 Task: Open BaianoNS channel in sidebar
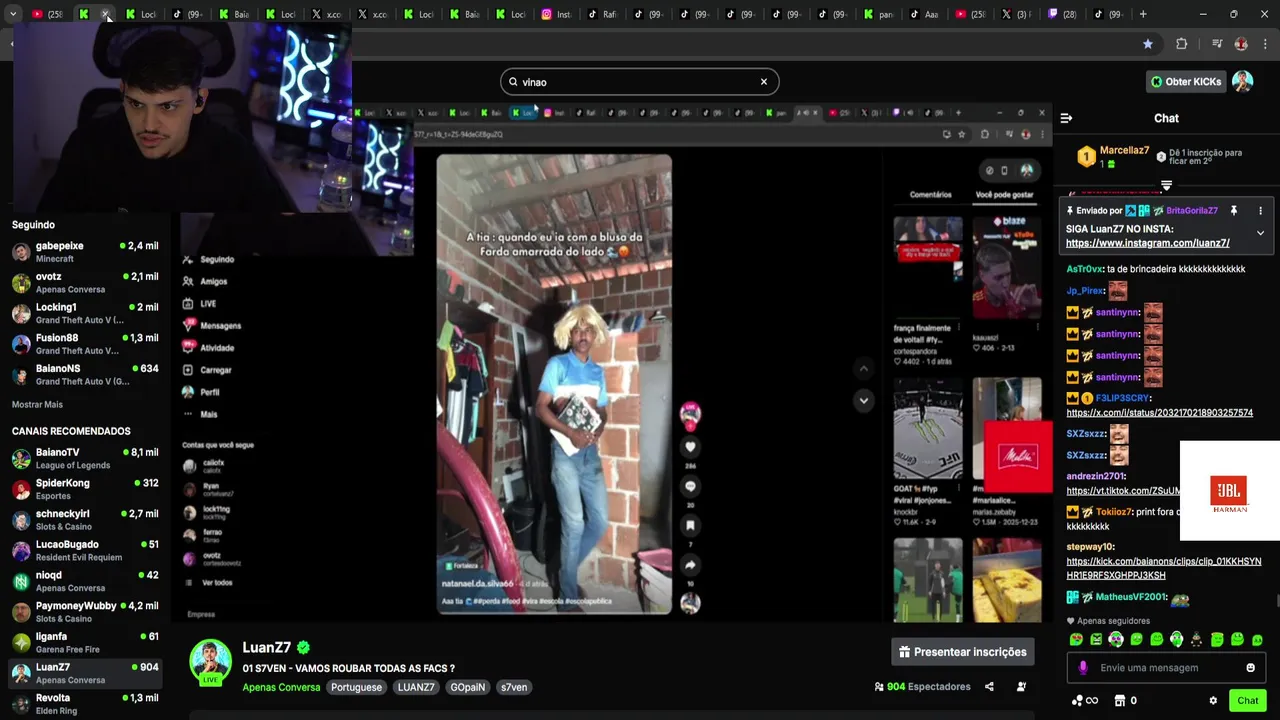85,375
